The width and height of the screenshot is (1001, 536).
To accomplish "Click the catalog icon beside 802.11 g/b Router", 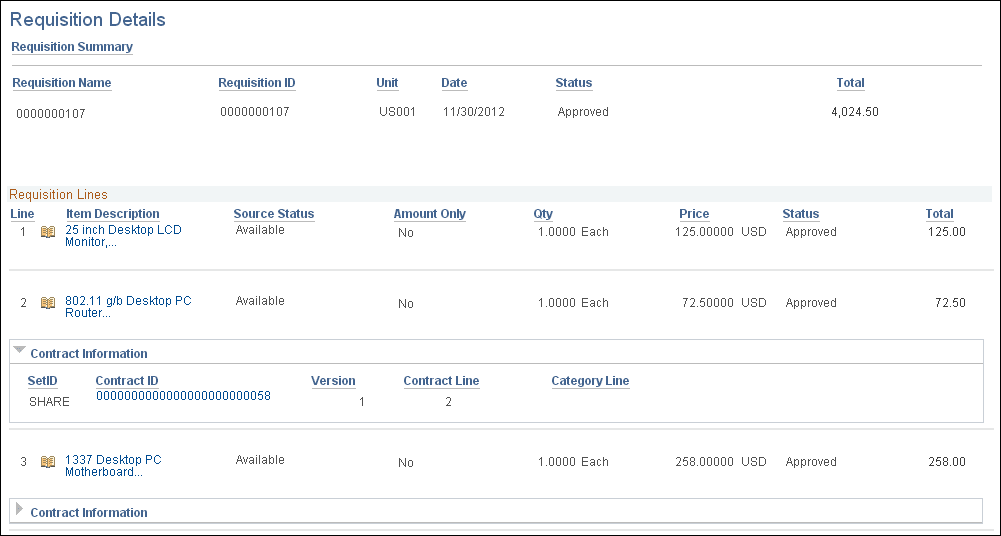I will pos(48,303).
